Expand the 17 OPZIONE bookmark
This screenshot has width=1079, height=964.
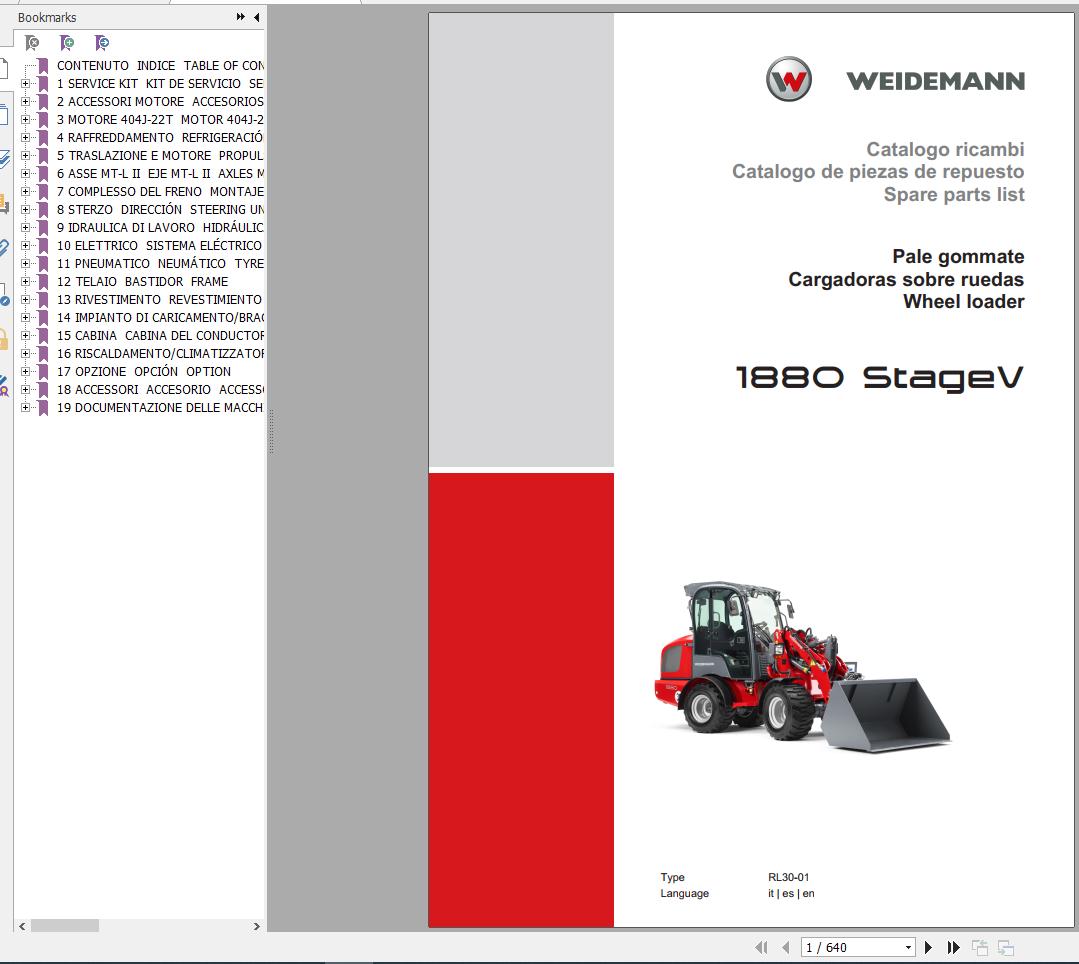click(25, 372)
